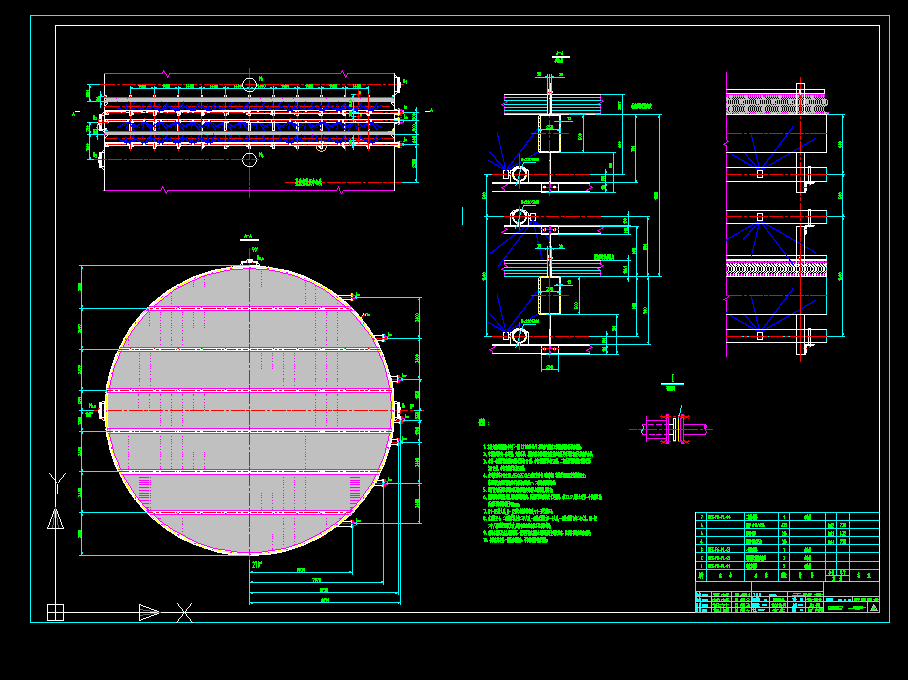Viewport: 908px width, 680px height.
Task: Pick the lowest right-side nozzle on circular view
Action: click(x=347, y=523)
